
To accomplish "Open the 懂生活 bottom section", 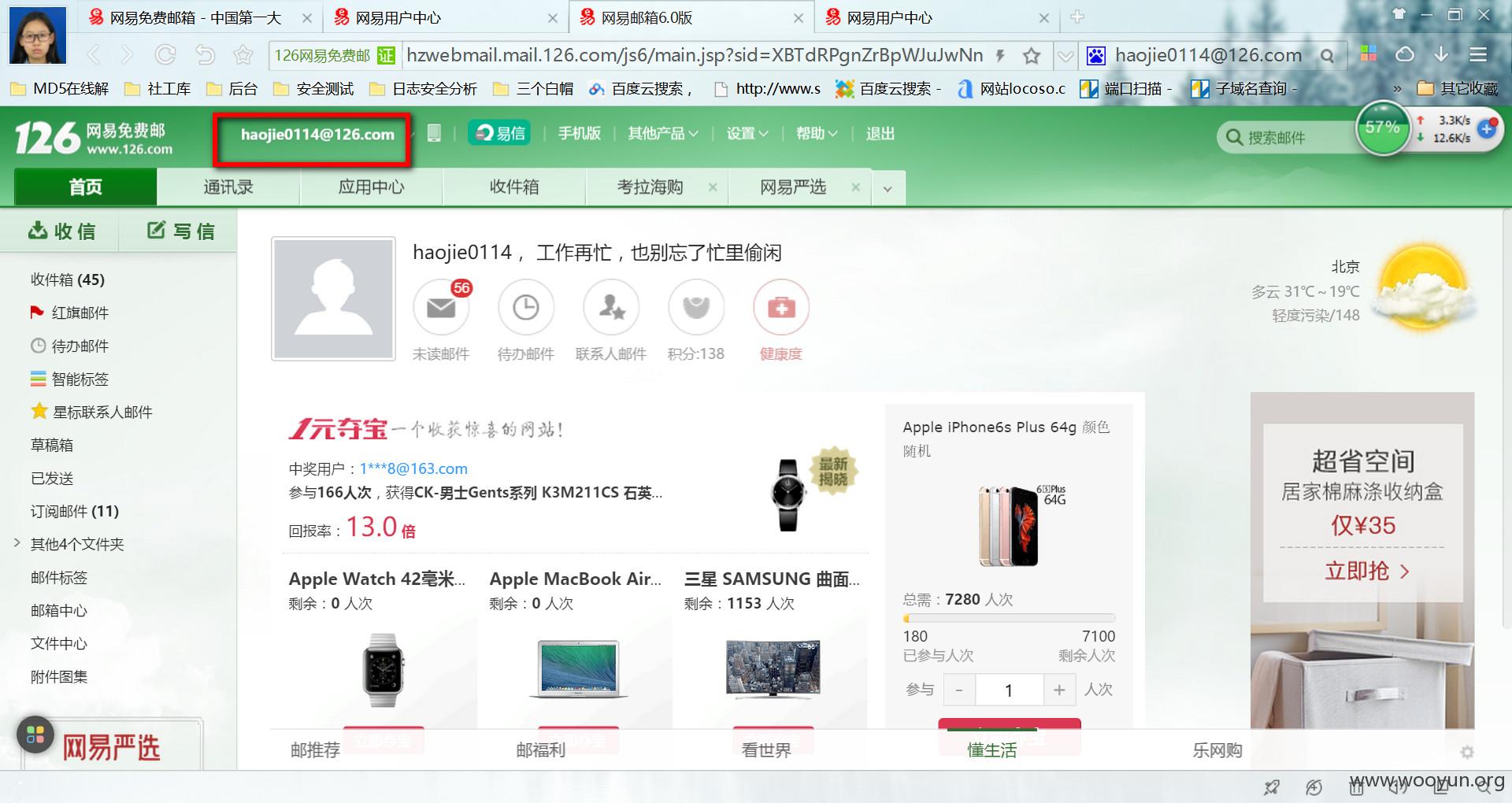I will (991, 750).
